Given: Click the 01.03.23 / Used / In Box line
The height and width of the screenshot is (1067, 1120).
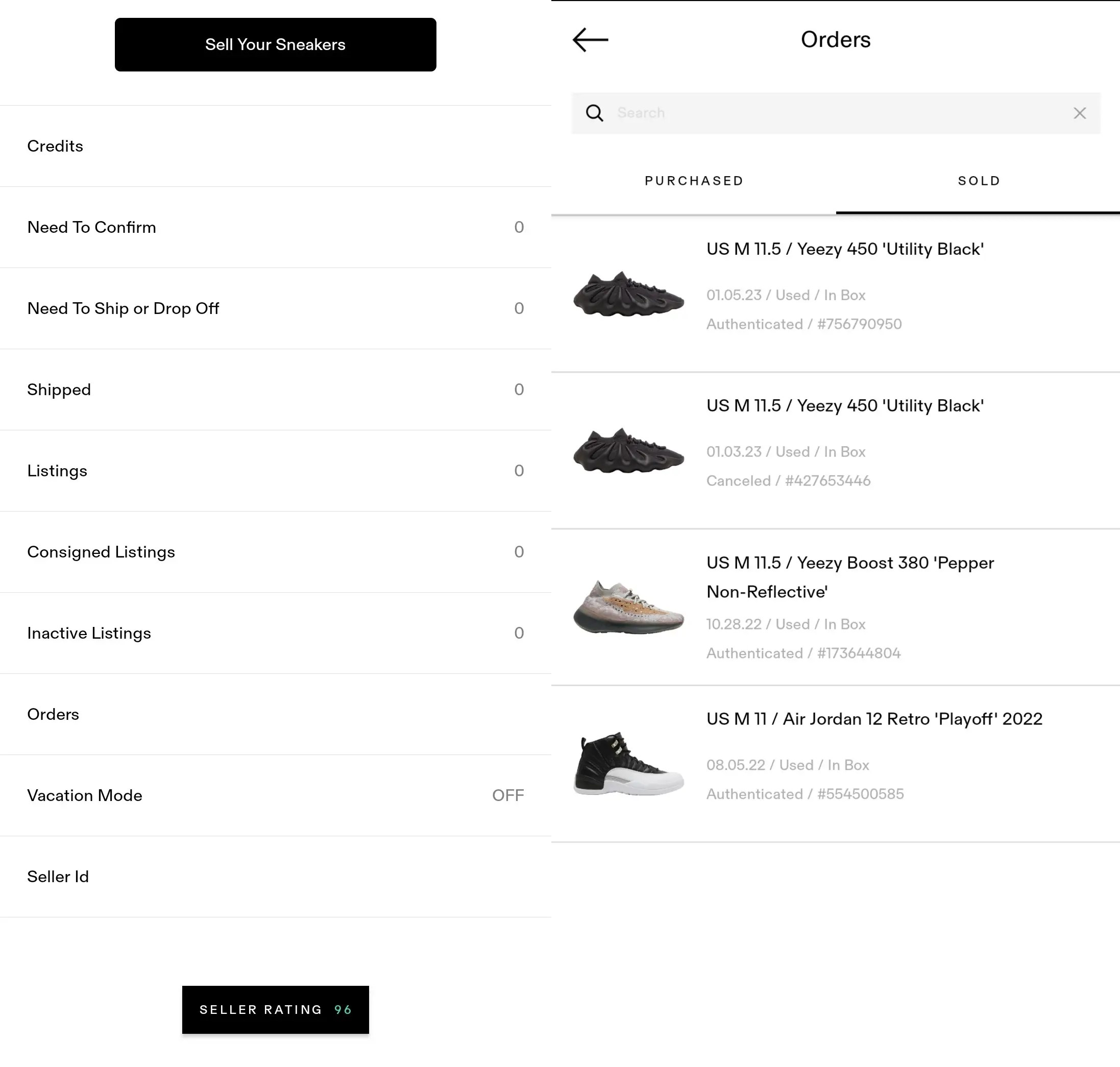Looking at the screenshot, I should 786,452.
